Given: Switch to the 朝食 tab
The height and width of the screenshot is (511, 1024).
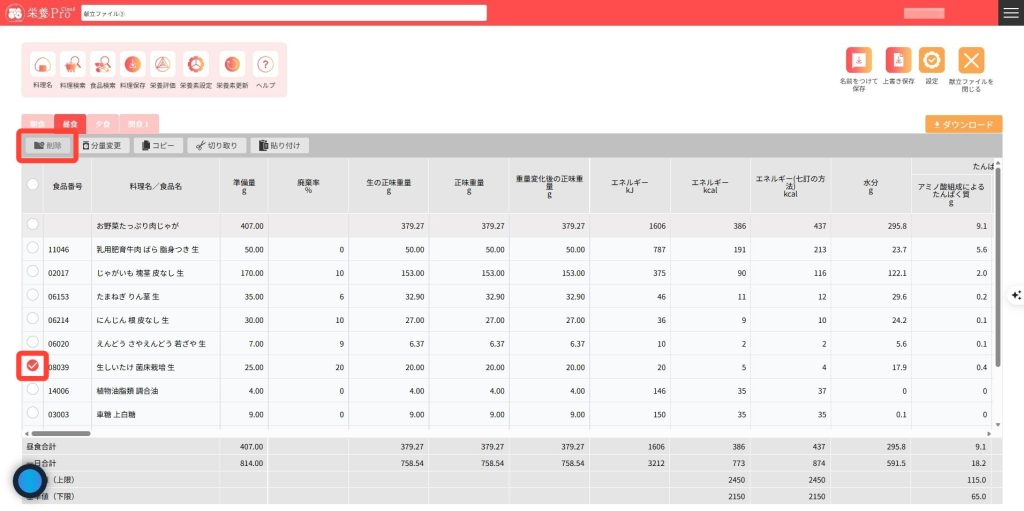Looking at the screenshot, I should [x=38, y=124].
